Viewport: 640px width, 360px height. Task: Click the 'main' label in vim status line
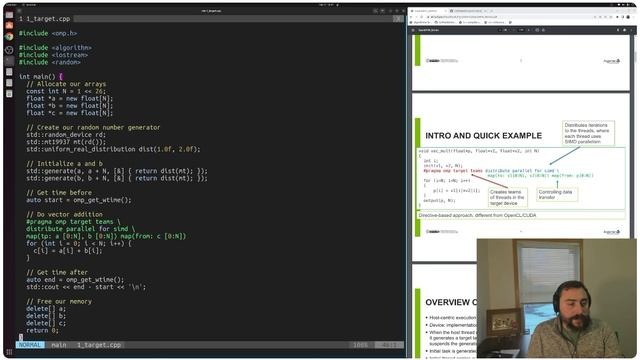click(x=58, y=345)
